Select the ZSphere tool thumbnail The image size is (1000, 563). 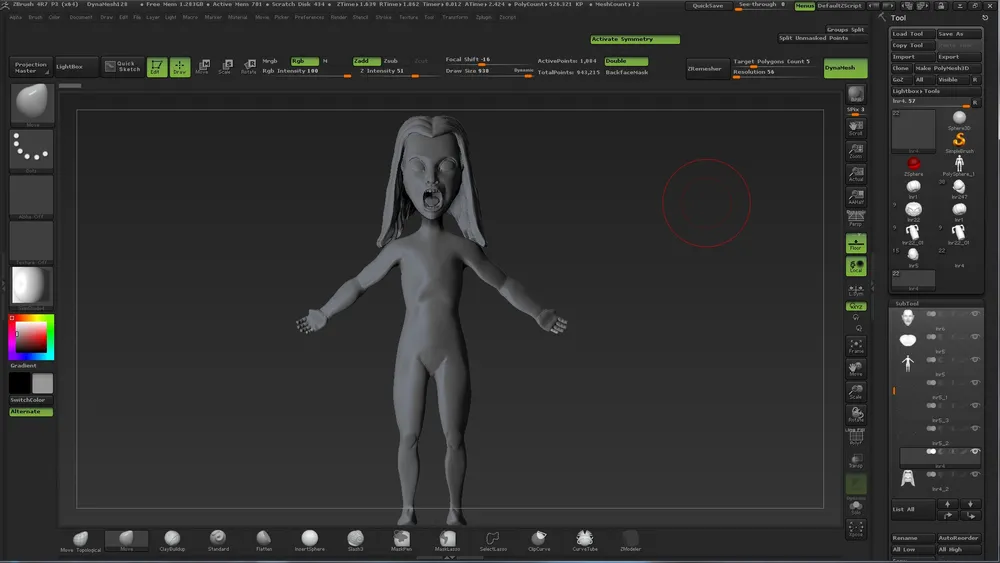[913, 165]
